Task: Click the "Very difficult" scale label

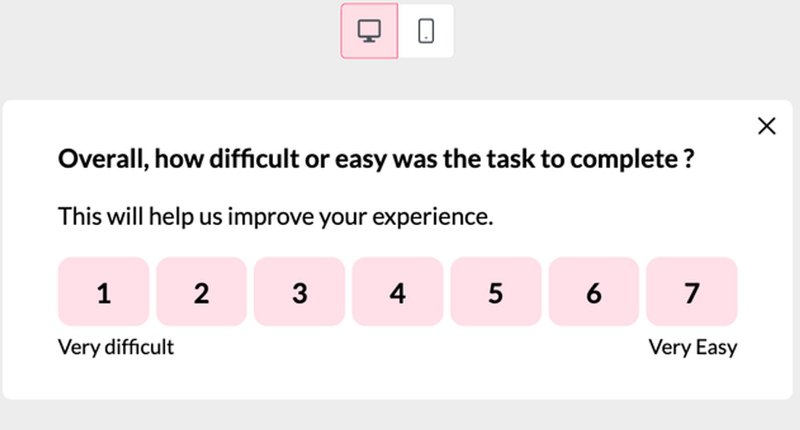Action: pos(116,347)
